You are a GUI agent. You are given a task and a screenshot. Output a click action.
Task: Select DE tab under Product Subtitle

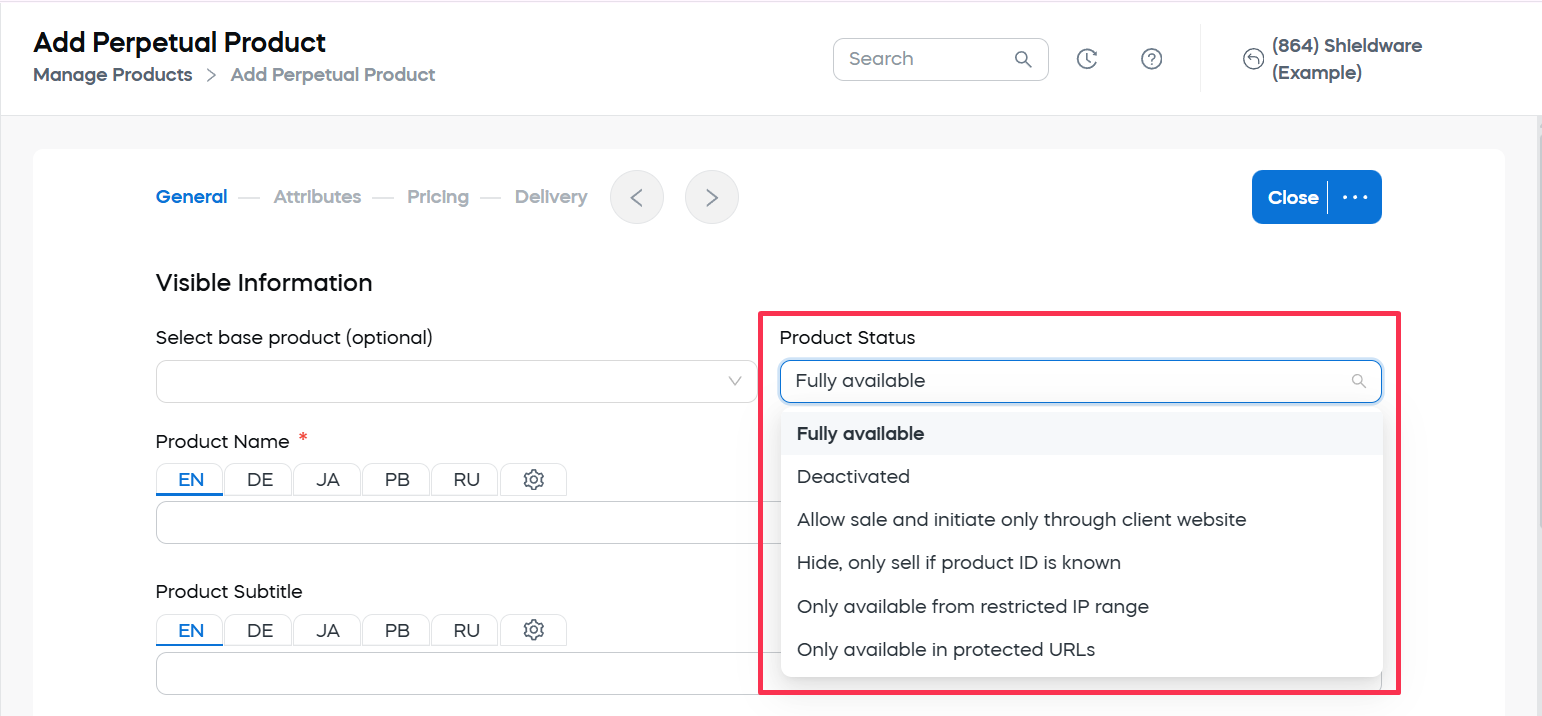[x=259, y=630]
